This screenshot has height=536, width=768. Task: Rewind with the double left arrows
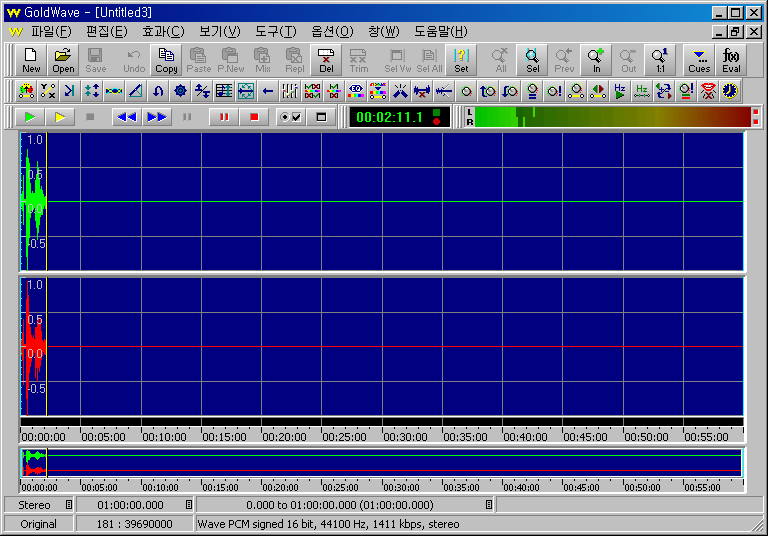tap(127, 117)
